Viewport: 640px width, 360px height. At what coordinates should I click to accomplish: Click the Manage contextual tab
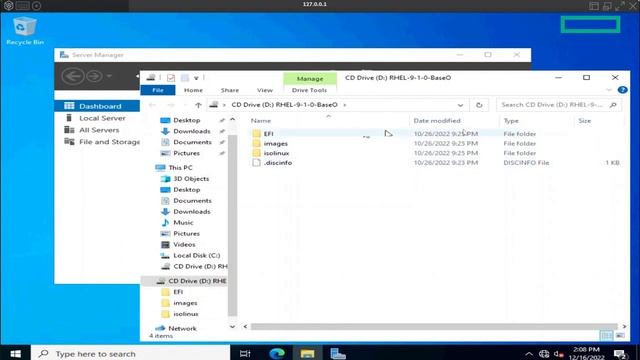coord(310,78)
